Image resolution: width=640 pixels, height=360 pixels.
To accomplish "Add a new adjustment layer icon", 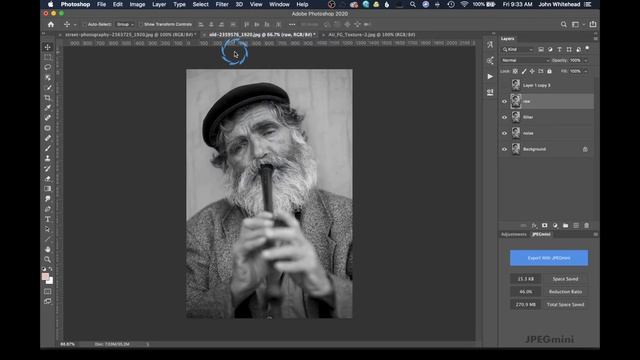I will click(x=555, y=225).
